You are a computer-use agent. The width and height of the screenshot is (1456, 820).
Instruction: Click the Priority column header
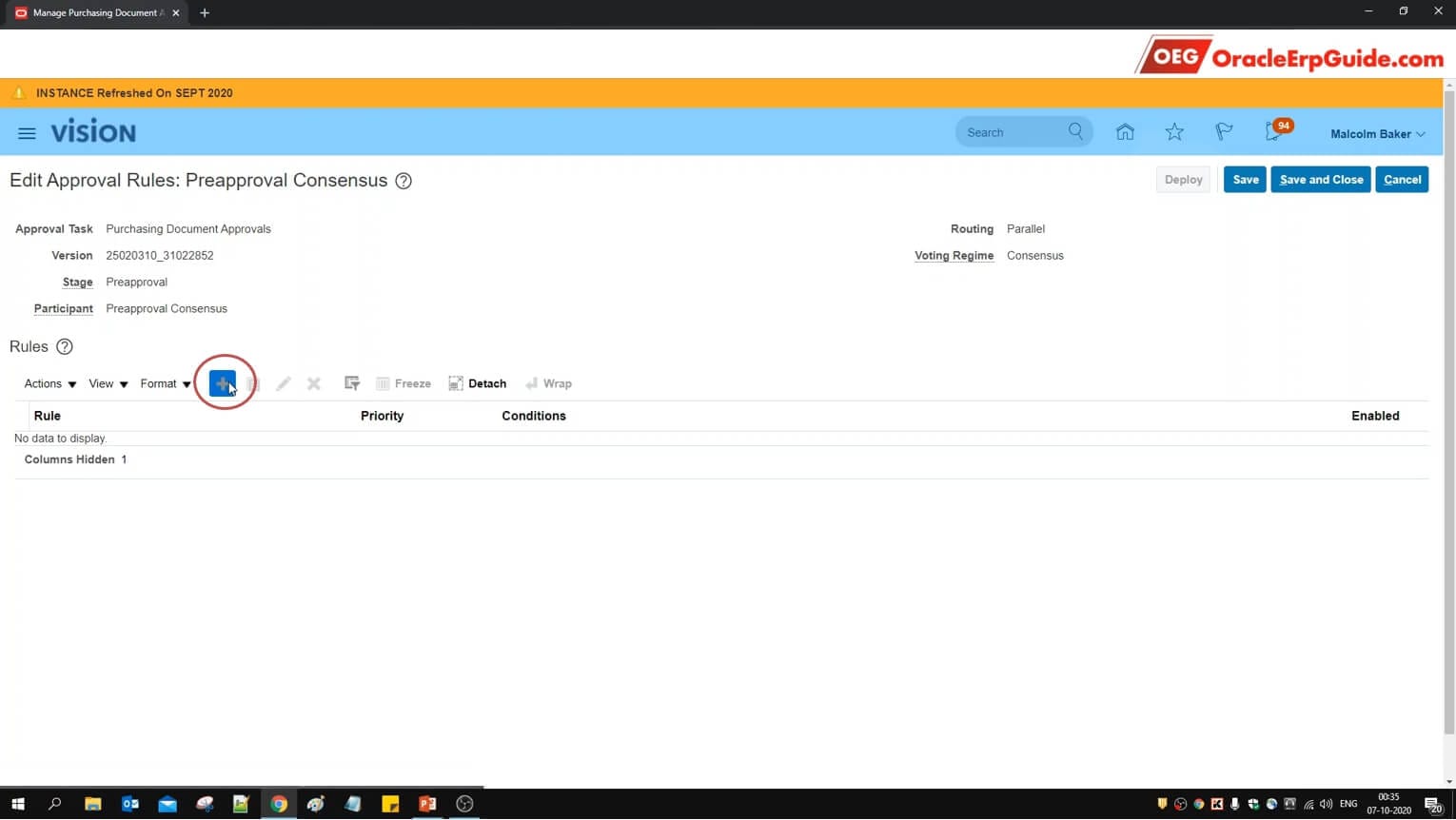click(382, 416)
